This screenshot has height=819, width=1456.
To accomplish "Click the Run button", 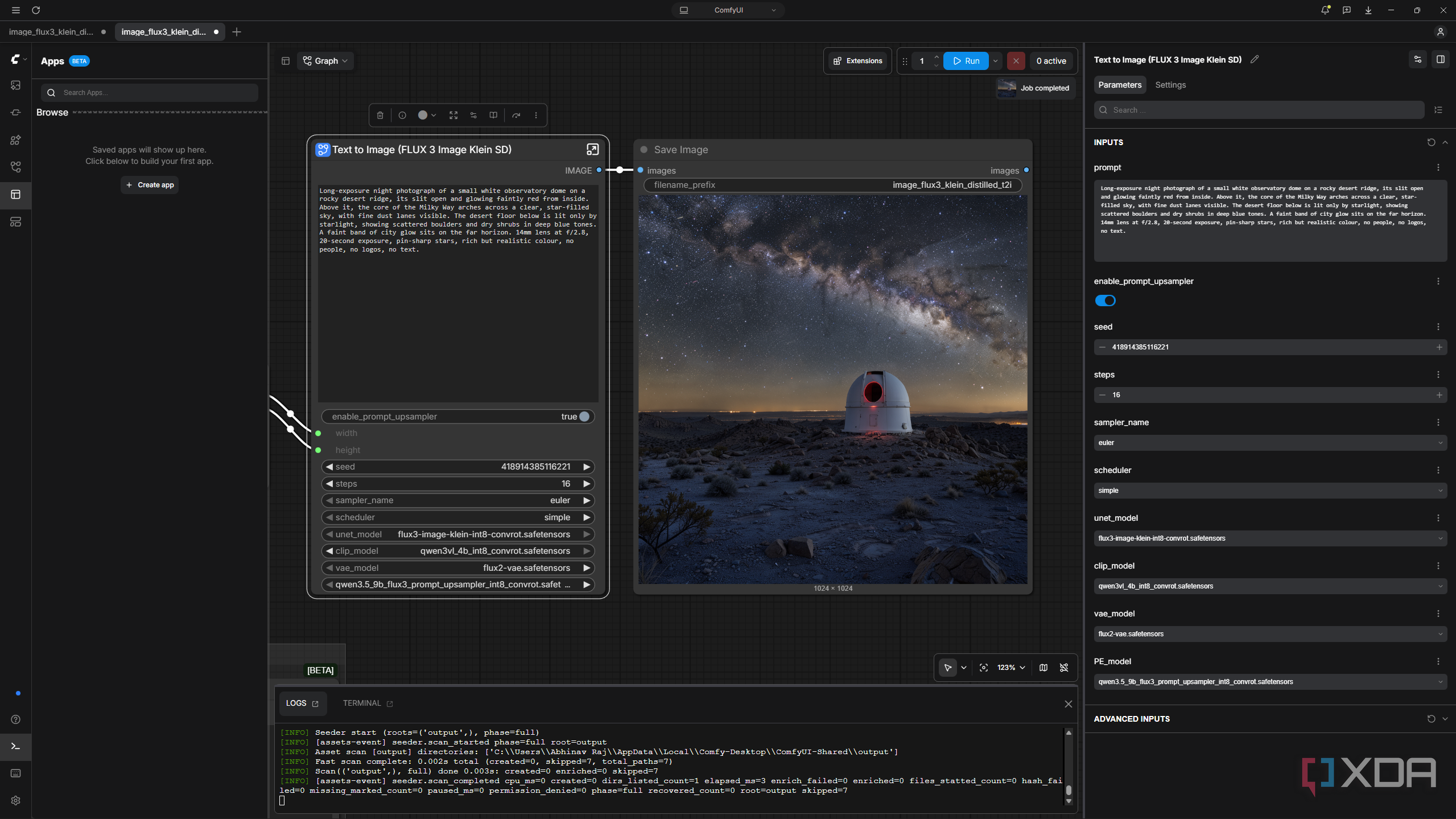I will coord(966,61).
